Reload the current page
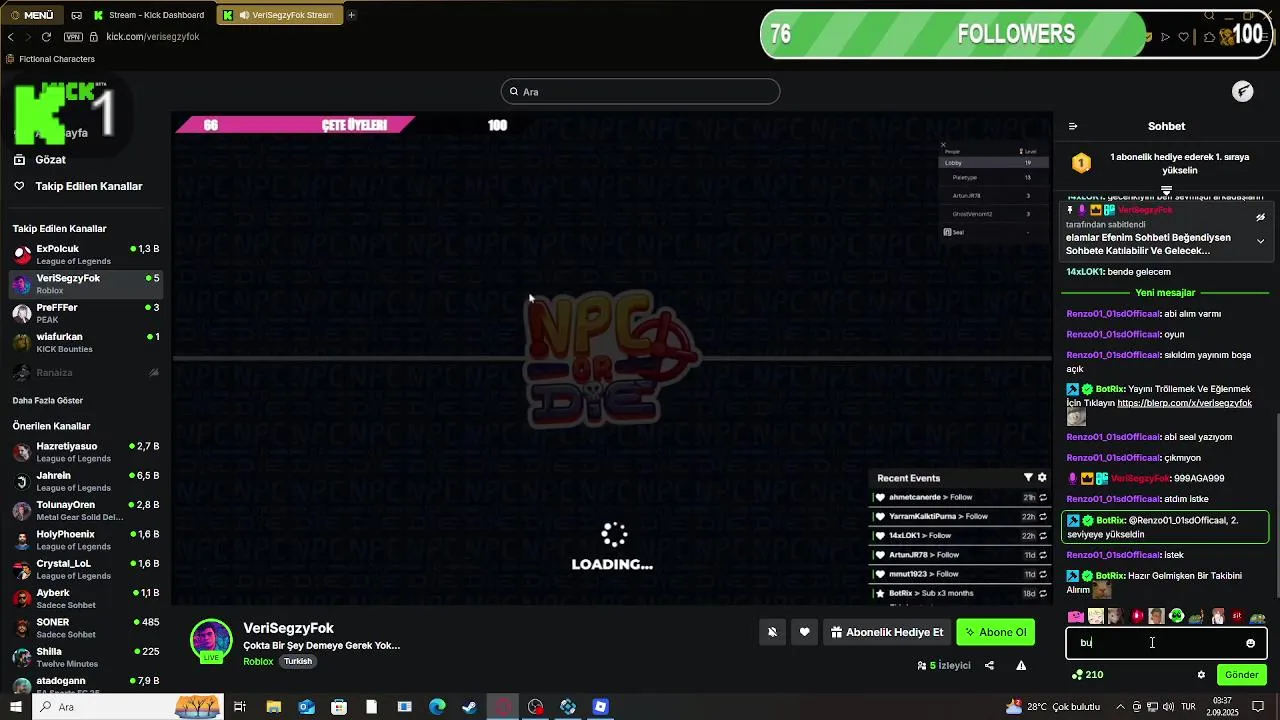The image size is (1280, 720). [x=46, y=37]
